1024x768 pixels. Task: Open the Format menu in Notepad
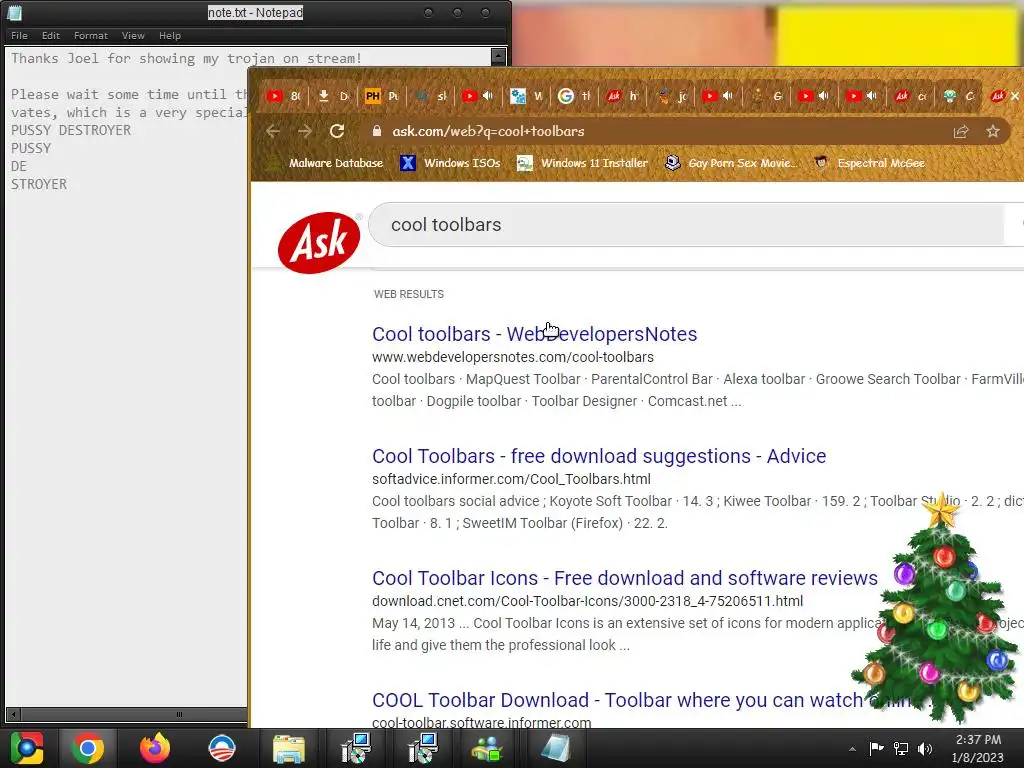pyautogui.click(x=91, y=35)
